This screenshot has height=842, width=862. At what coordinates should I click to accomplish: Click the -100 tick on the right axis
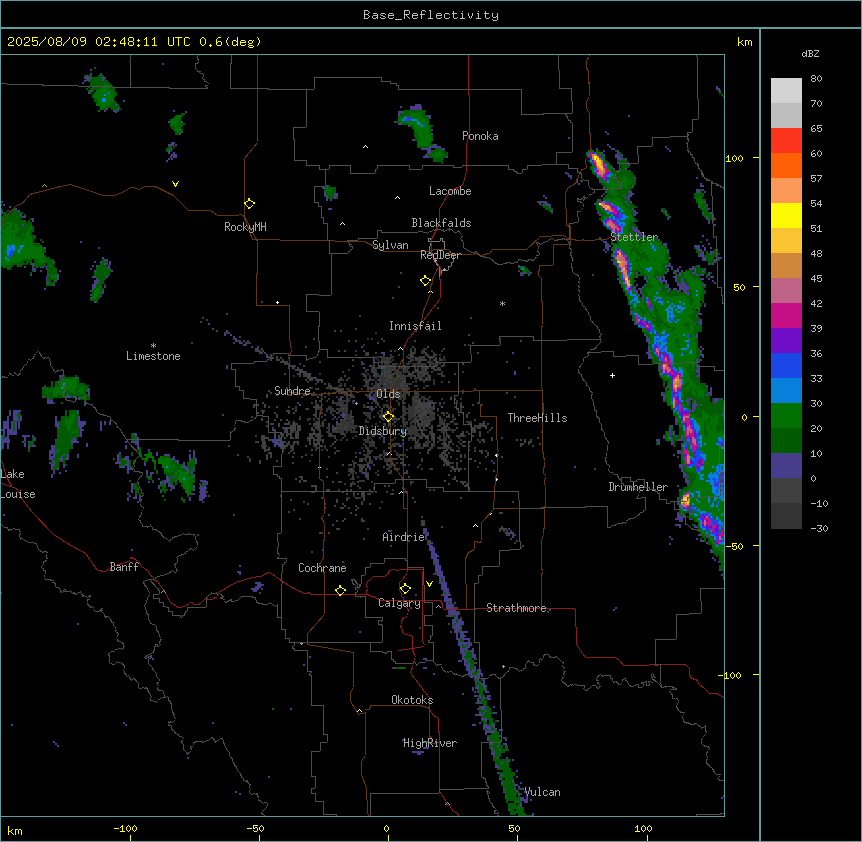731,675
